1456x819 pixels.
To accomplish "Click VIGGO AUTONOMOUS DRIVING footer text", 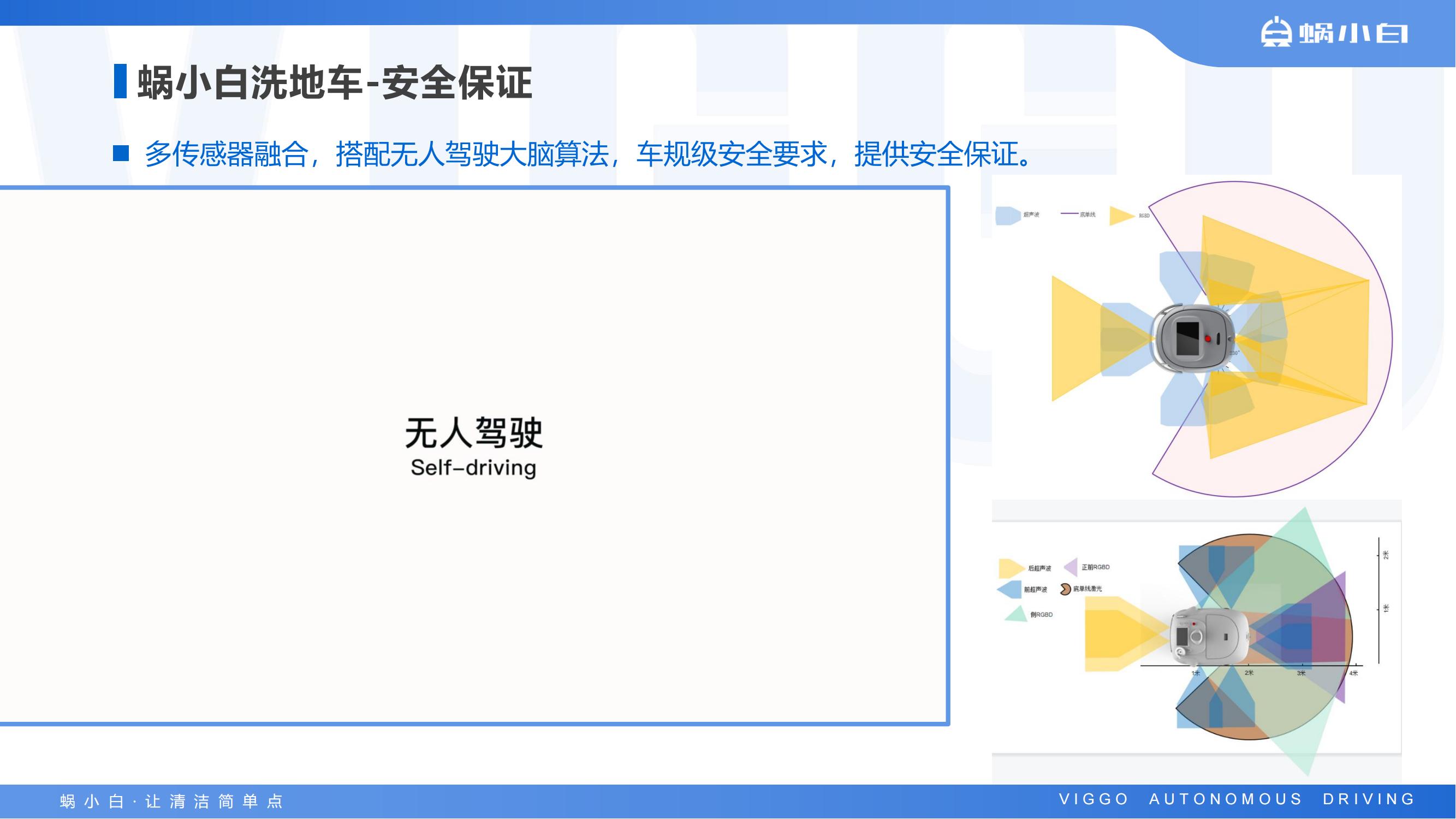I will (1236, 799).
